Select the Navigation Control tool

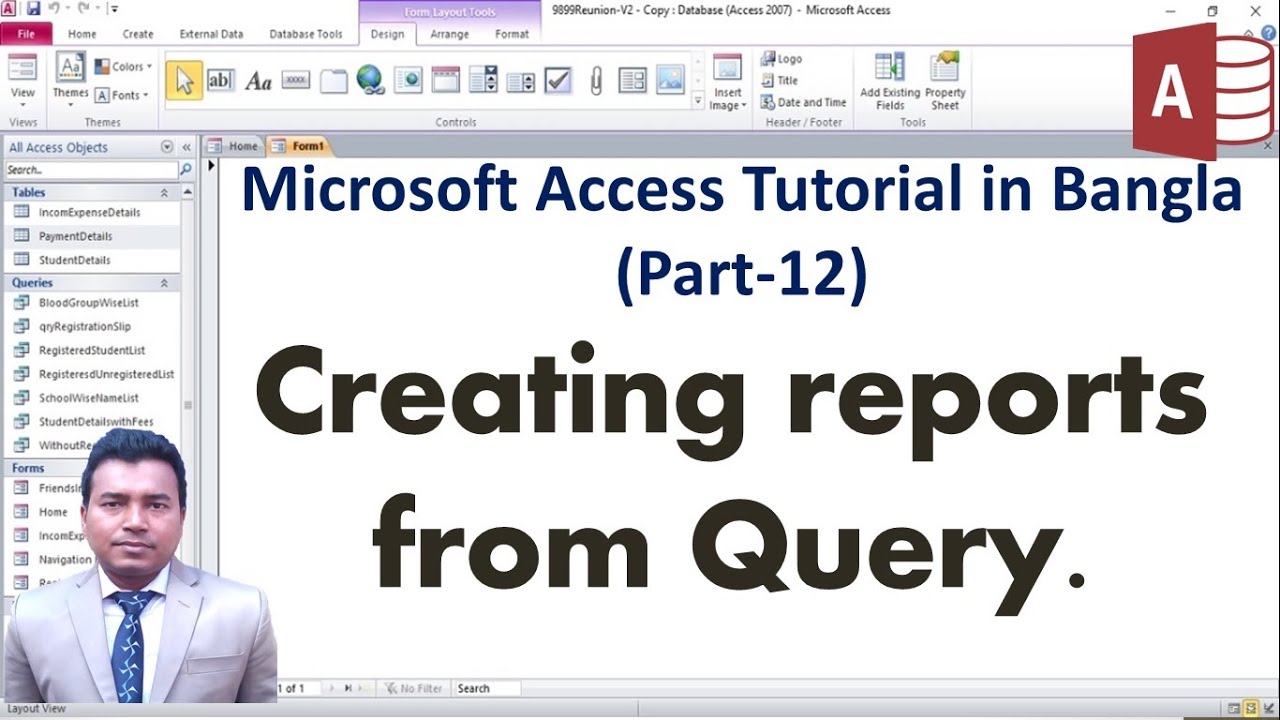[x=445, y=80]
